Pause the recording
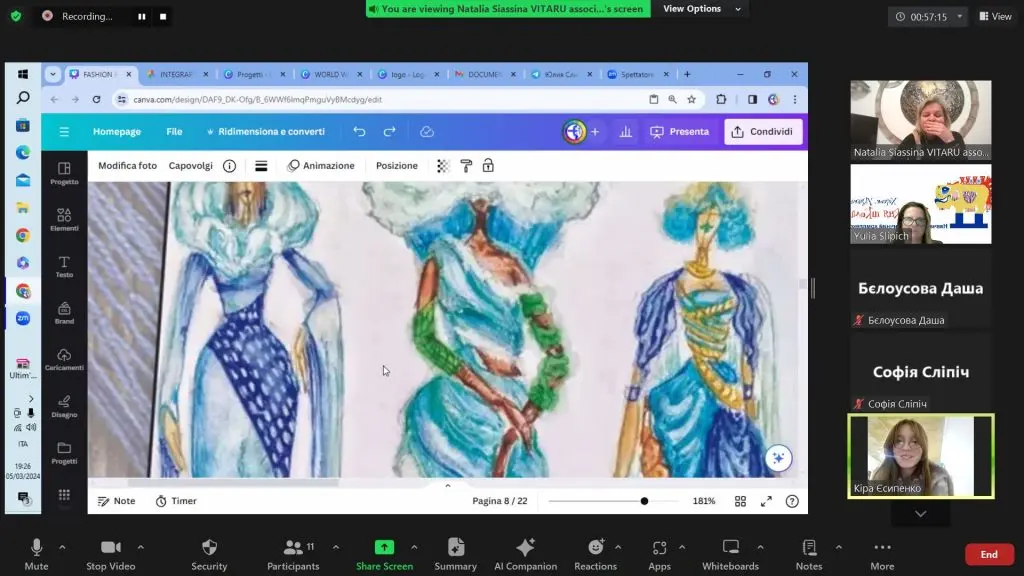Viewport: 1024px width, 576px height. [141, 16]
